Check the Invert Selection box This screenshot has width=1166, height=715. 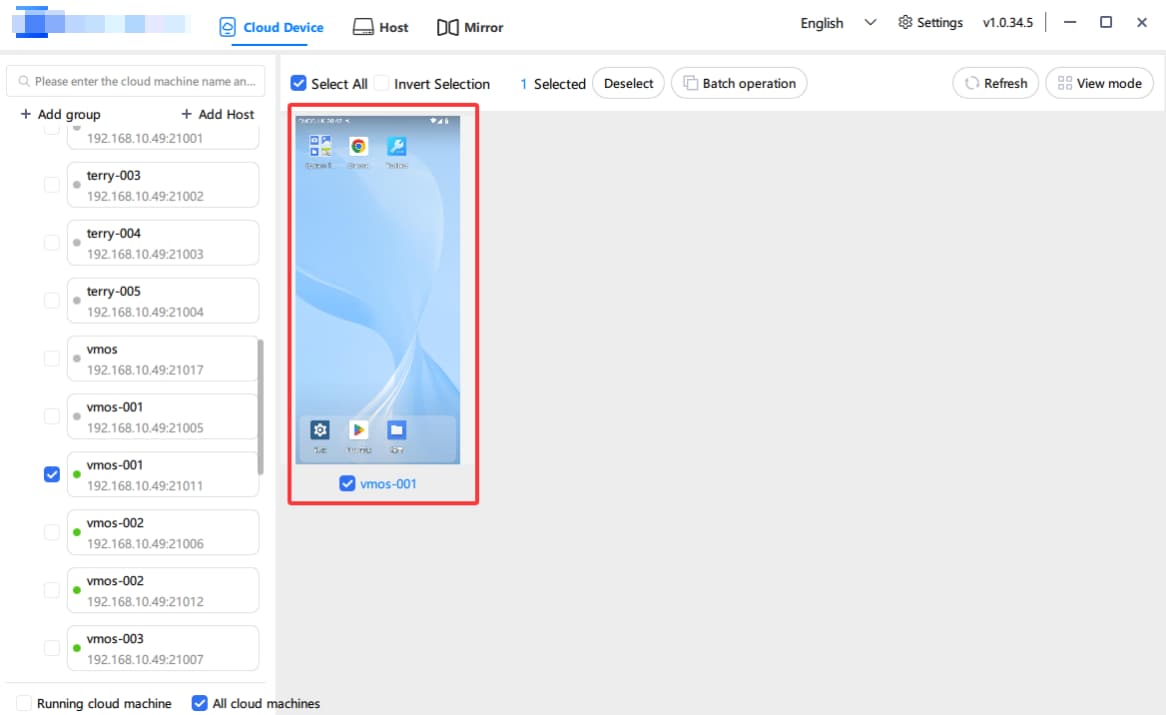382,84
